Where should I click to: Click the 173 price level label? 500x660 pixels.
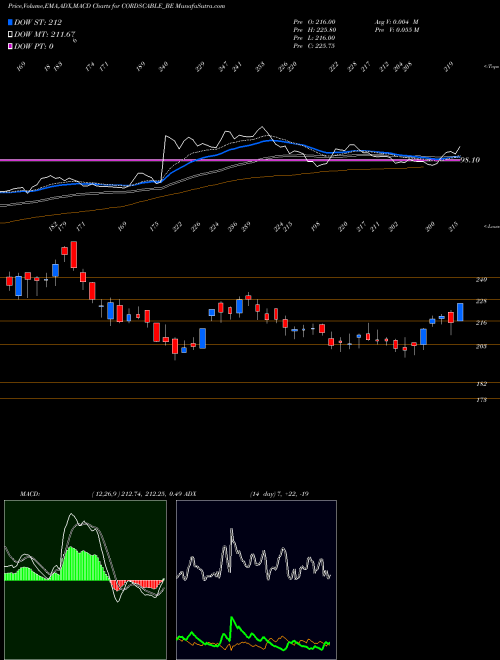pyautogui.click(x=481, y=400)
